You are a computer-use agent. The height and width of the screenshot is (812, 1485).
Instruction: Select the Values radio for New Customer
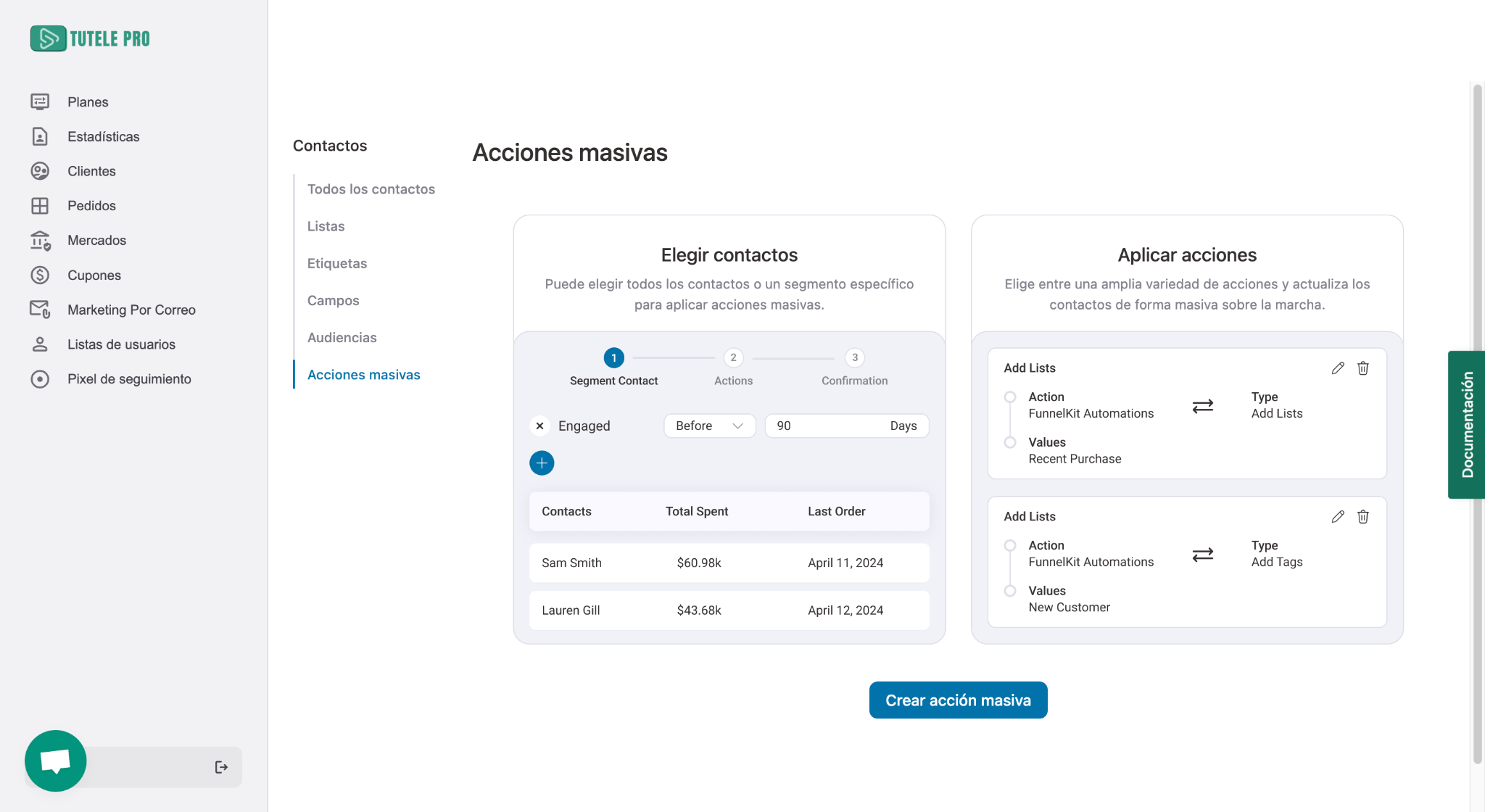pyautogui.click(x=1010, y=591)
